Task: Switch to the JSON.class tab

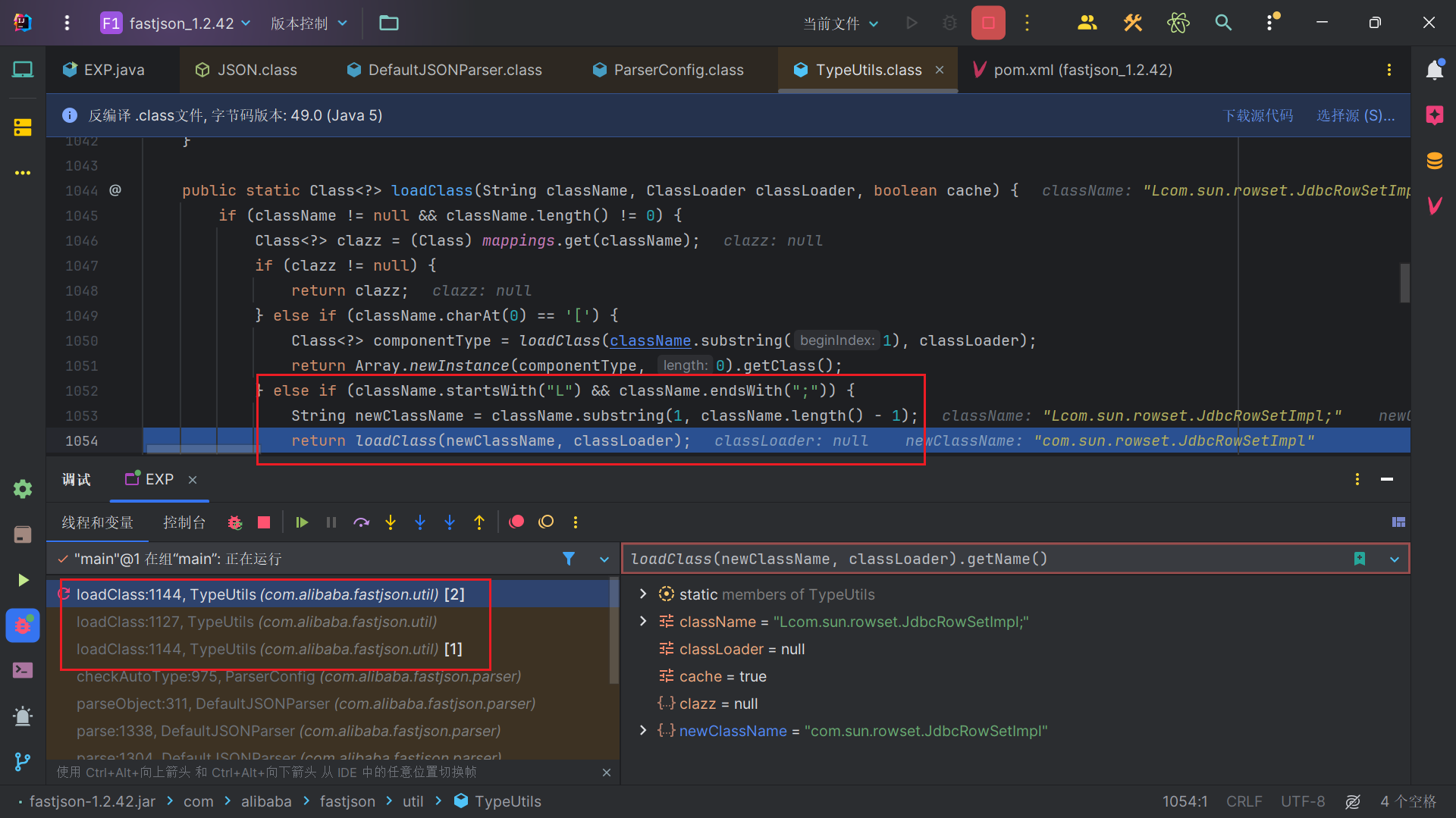Action: pos(246,70)
